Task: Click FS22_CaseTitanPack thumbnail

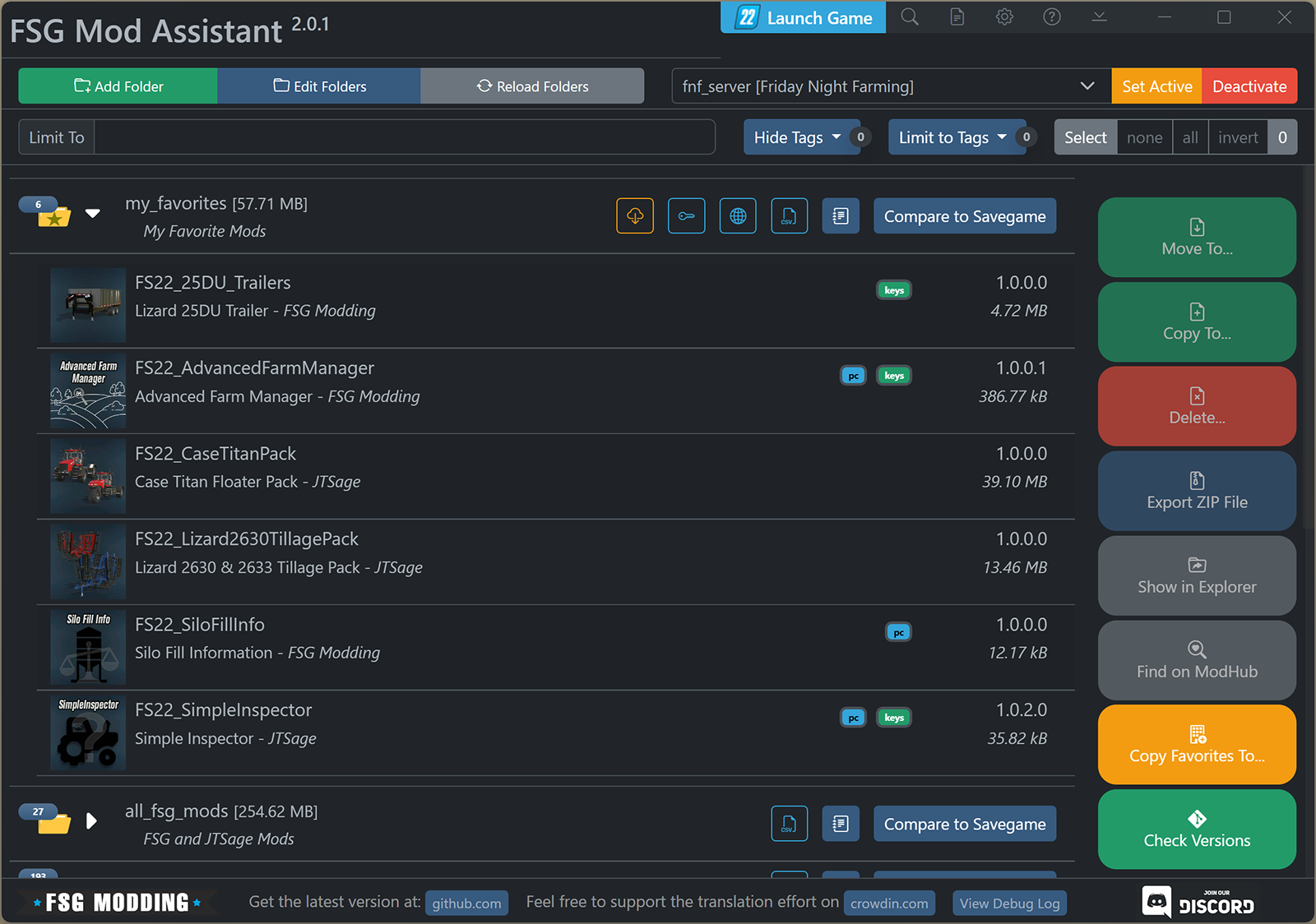Action: click(88, 476)
